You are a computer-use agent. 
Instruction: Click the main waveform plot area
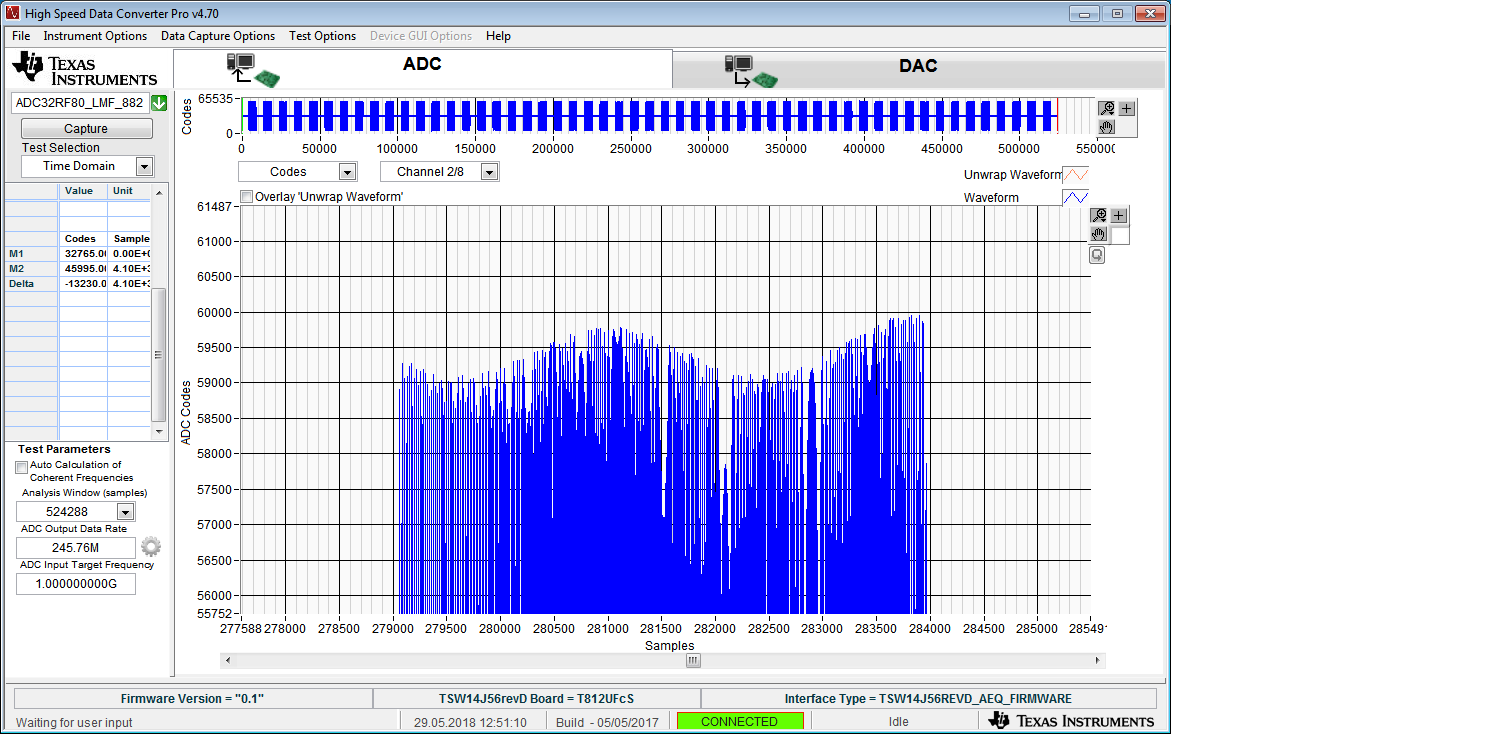[664, 410]
